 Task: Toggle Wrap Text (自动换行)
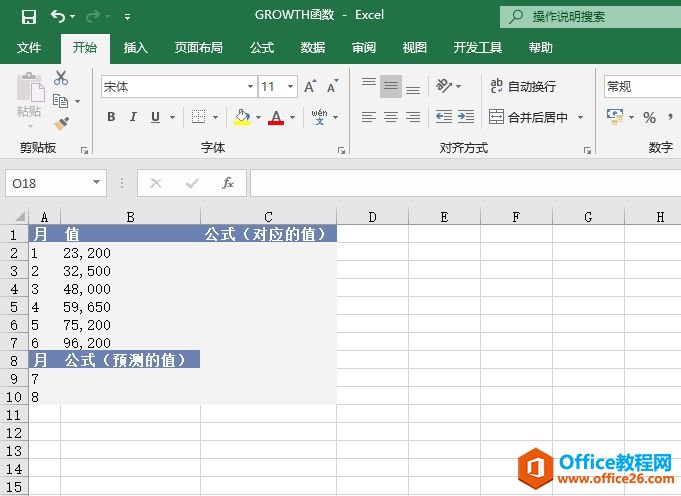[523, 87]
